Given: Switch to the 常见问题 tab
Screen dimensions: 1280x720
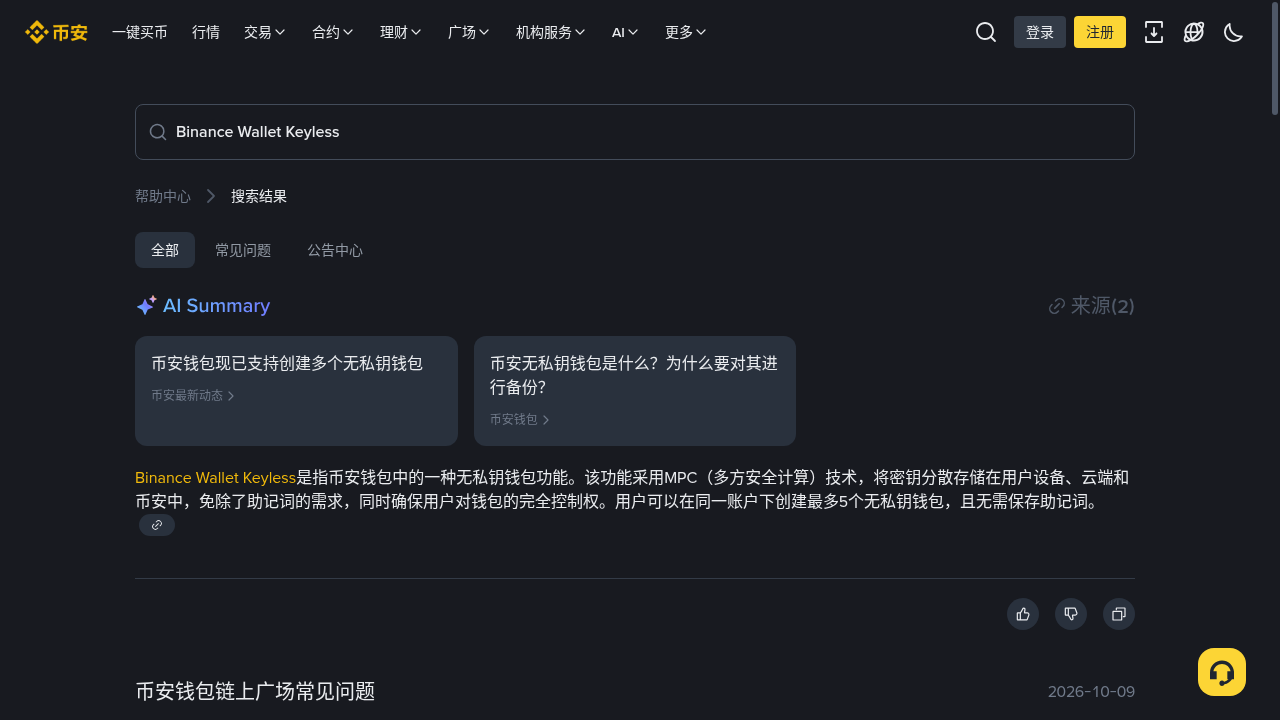Looking at the screenshot, I should (x=243, y=250).
